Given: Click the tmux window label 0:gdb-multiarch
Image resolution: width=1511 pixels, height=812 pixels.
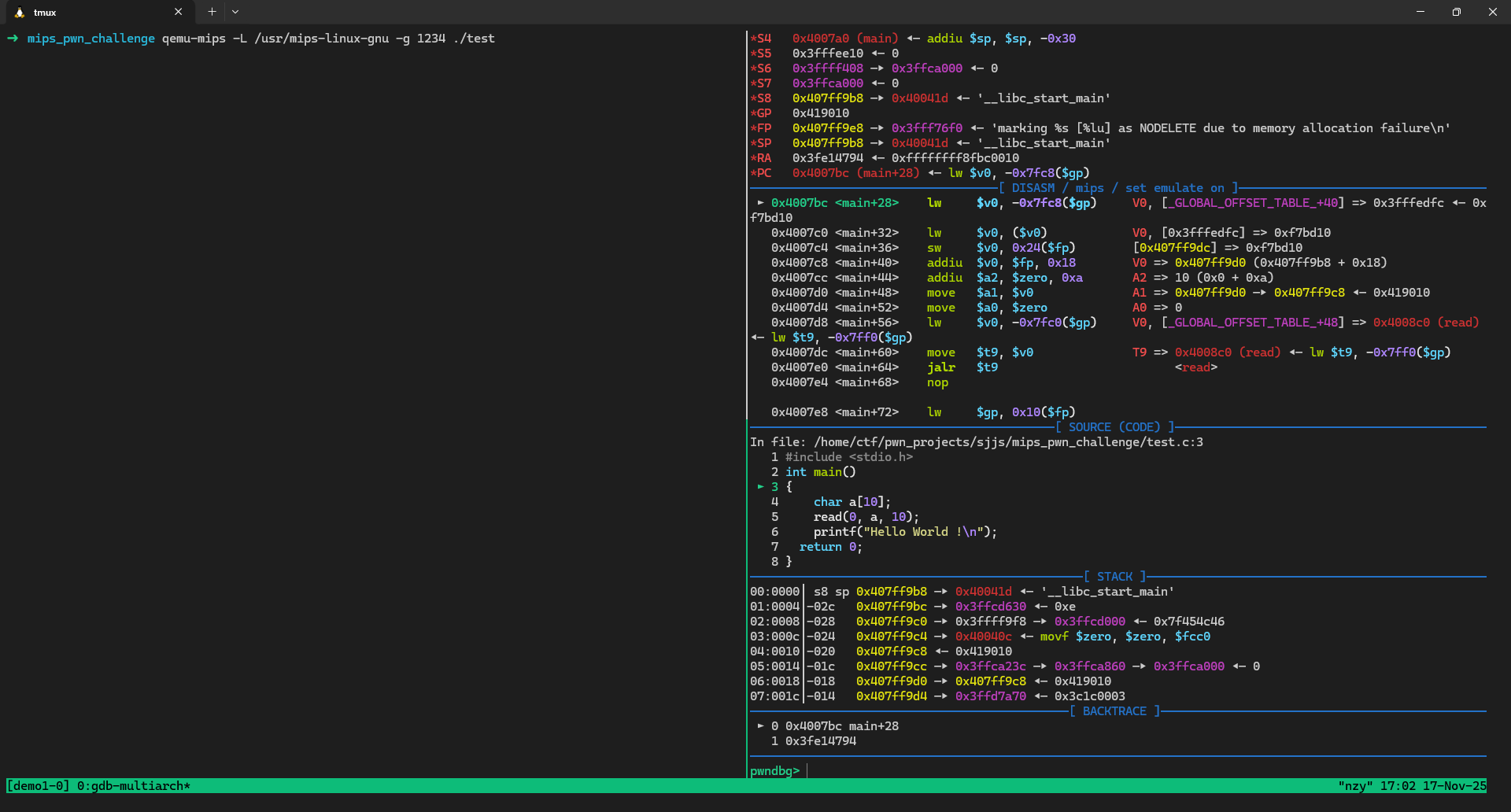Looking at the screenshot, I should tap(133, 786).
